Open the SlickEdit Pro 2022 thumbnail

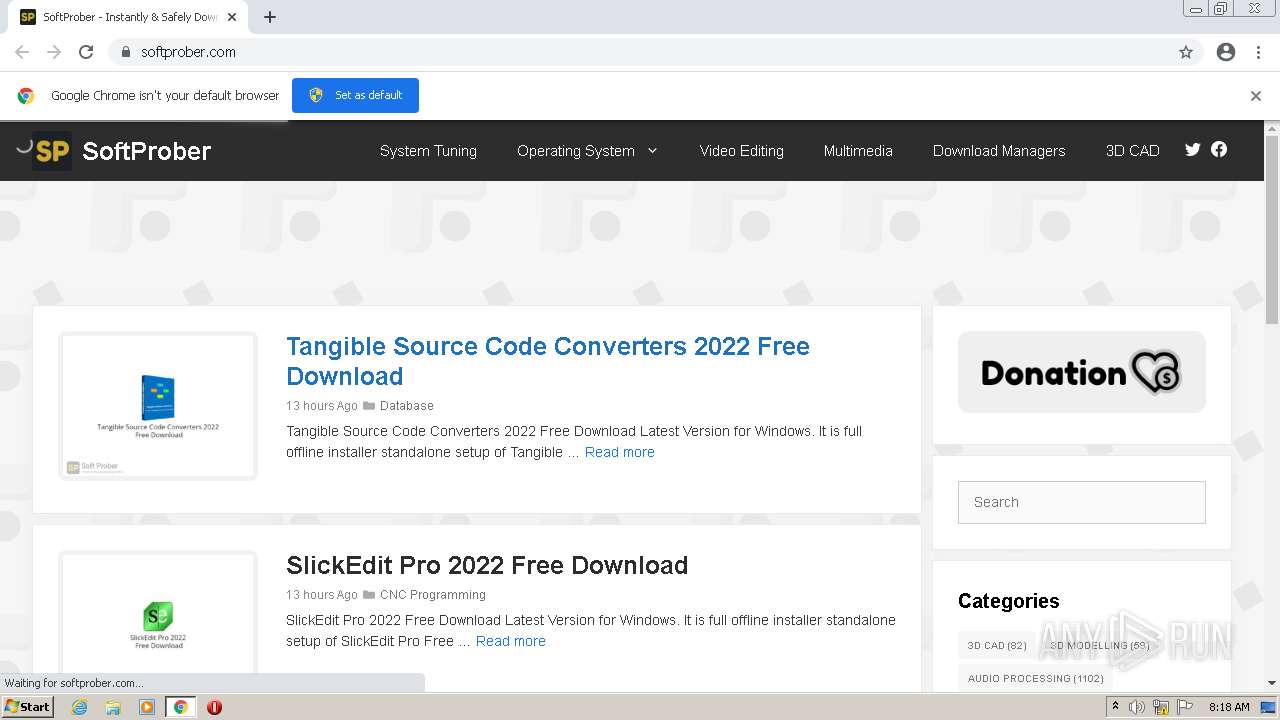pyautogui.click(x=158, y=612)
